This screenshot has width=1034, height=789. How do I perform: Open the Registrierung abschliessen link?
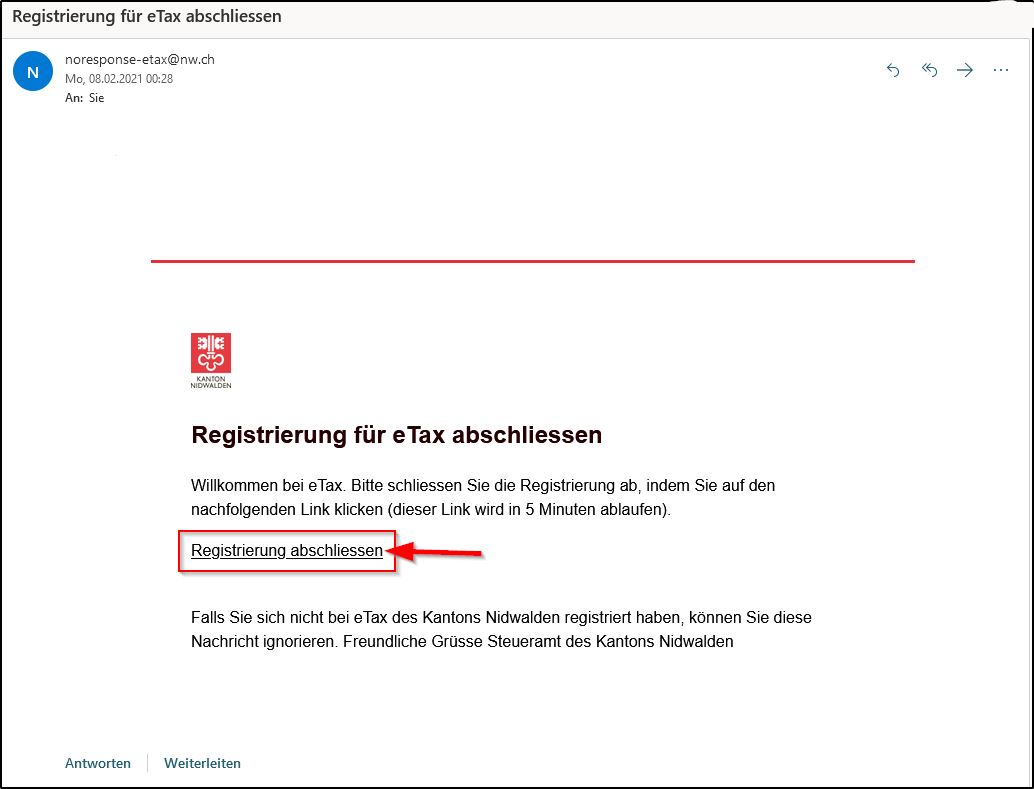pos(287,551)
